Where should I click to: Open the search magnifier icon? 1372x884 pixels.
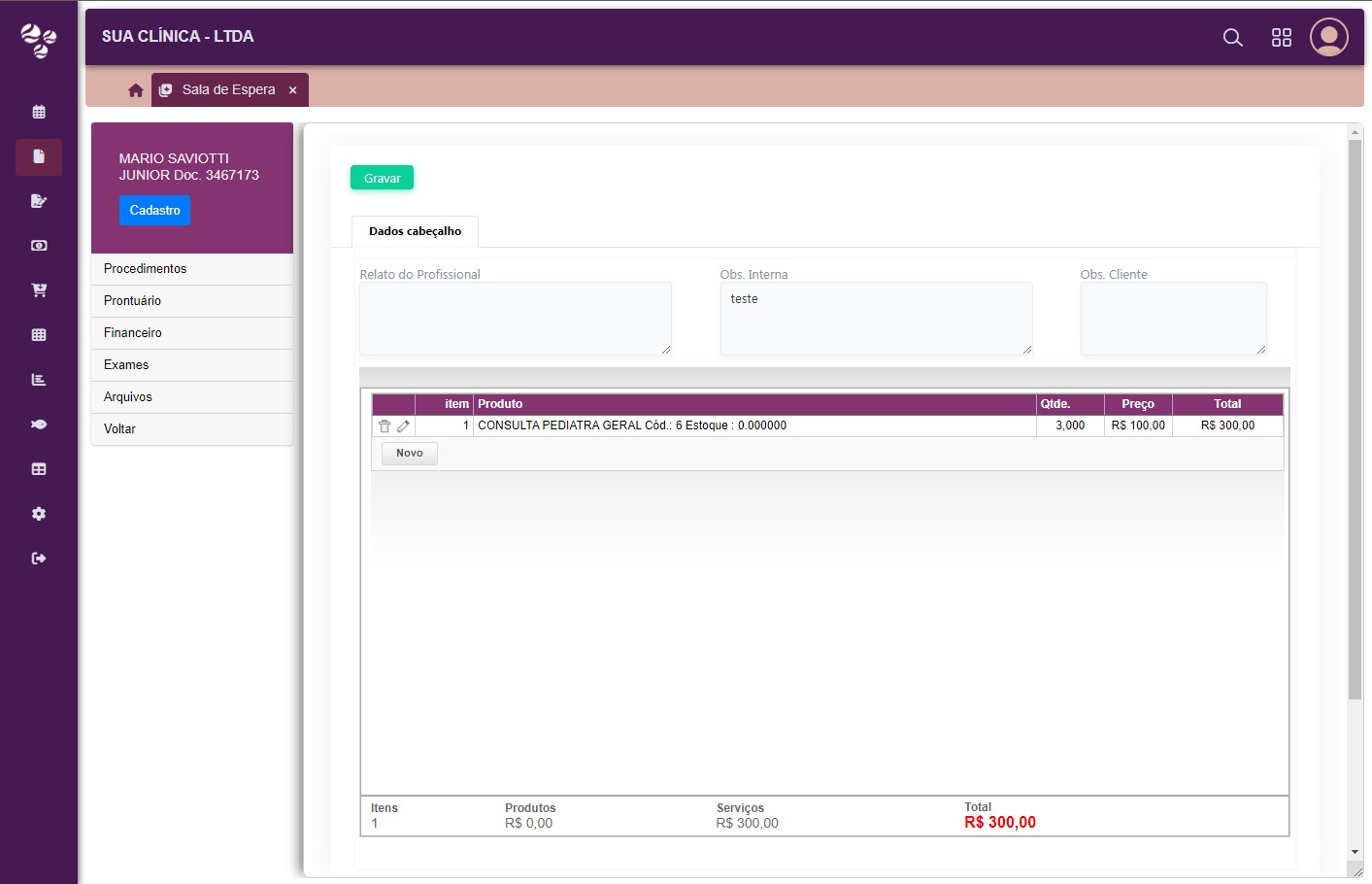pyautogui.click(x=1233, y=38)
